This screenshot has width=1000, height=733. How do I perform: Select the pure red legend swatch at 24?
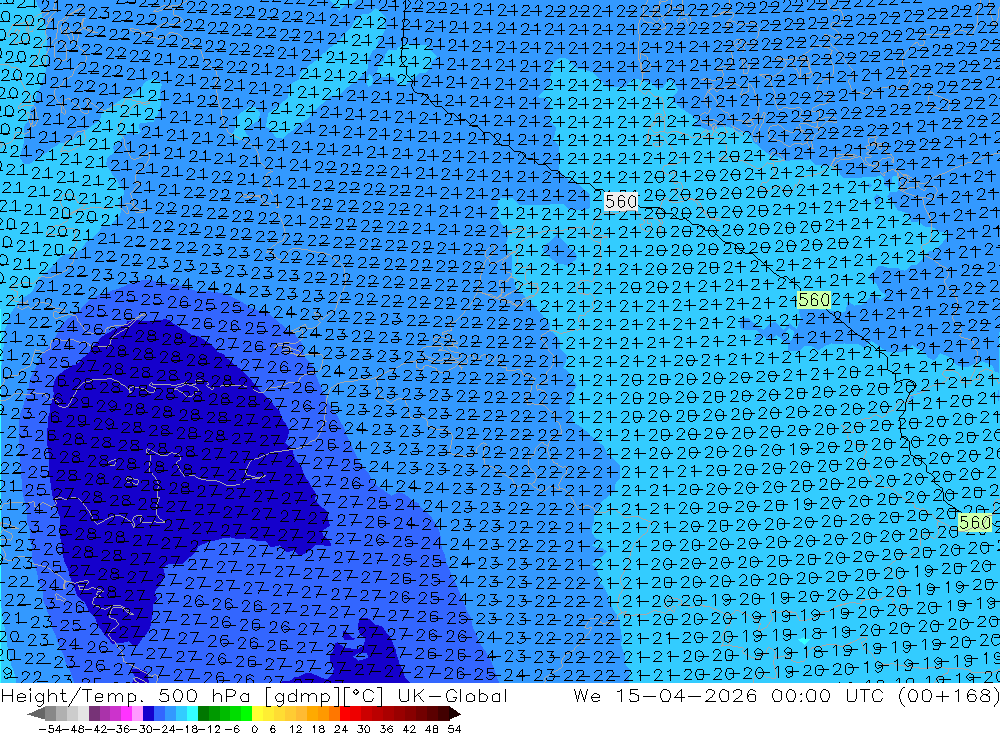coord(345,714)
